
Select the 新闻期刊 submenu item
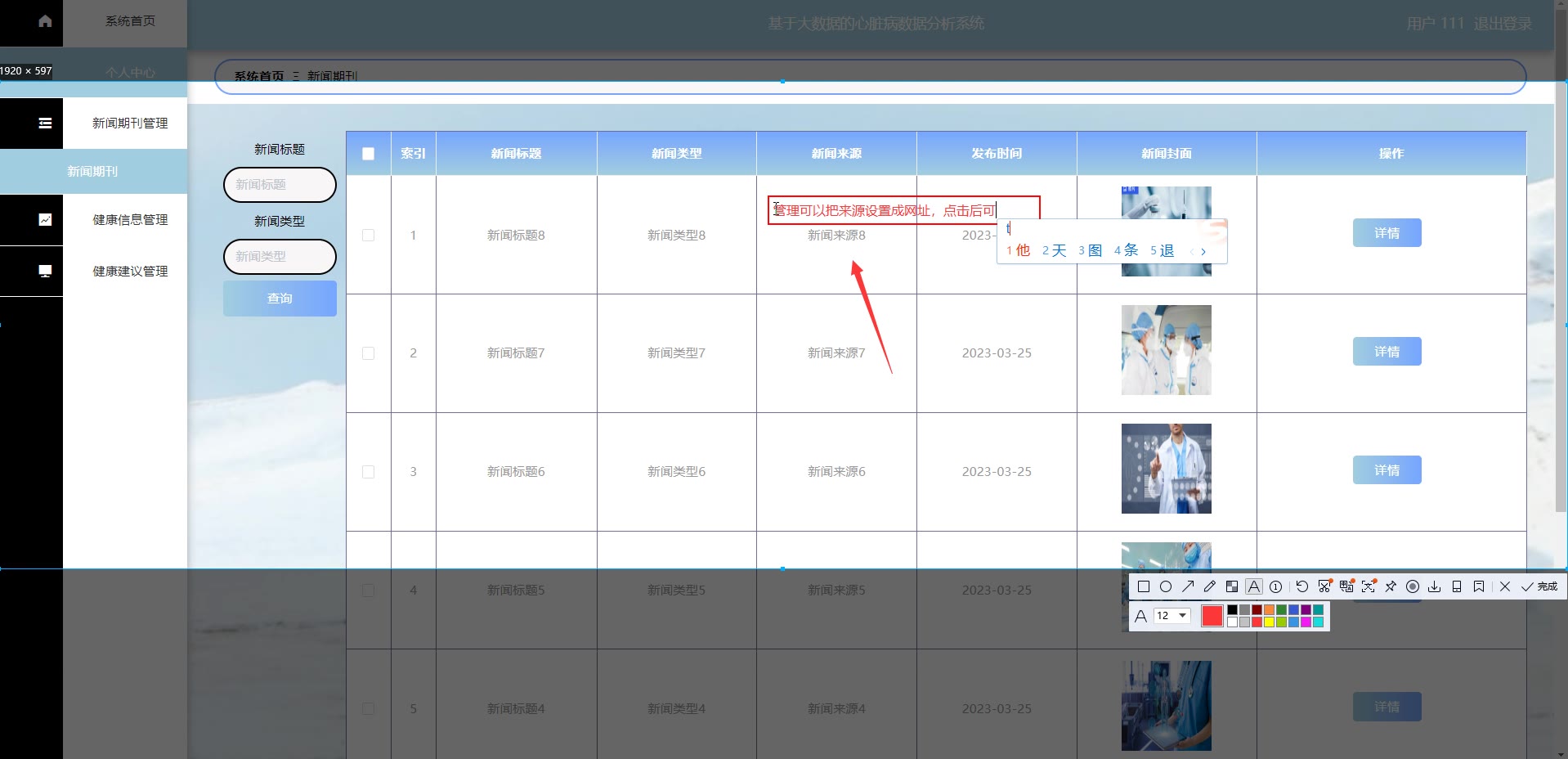(x=92, y=171)
